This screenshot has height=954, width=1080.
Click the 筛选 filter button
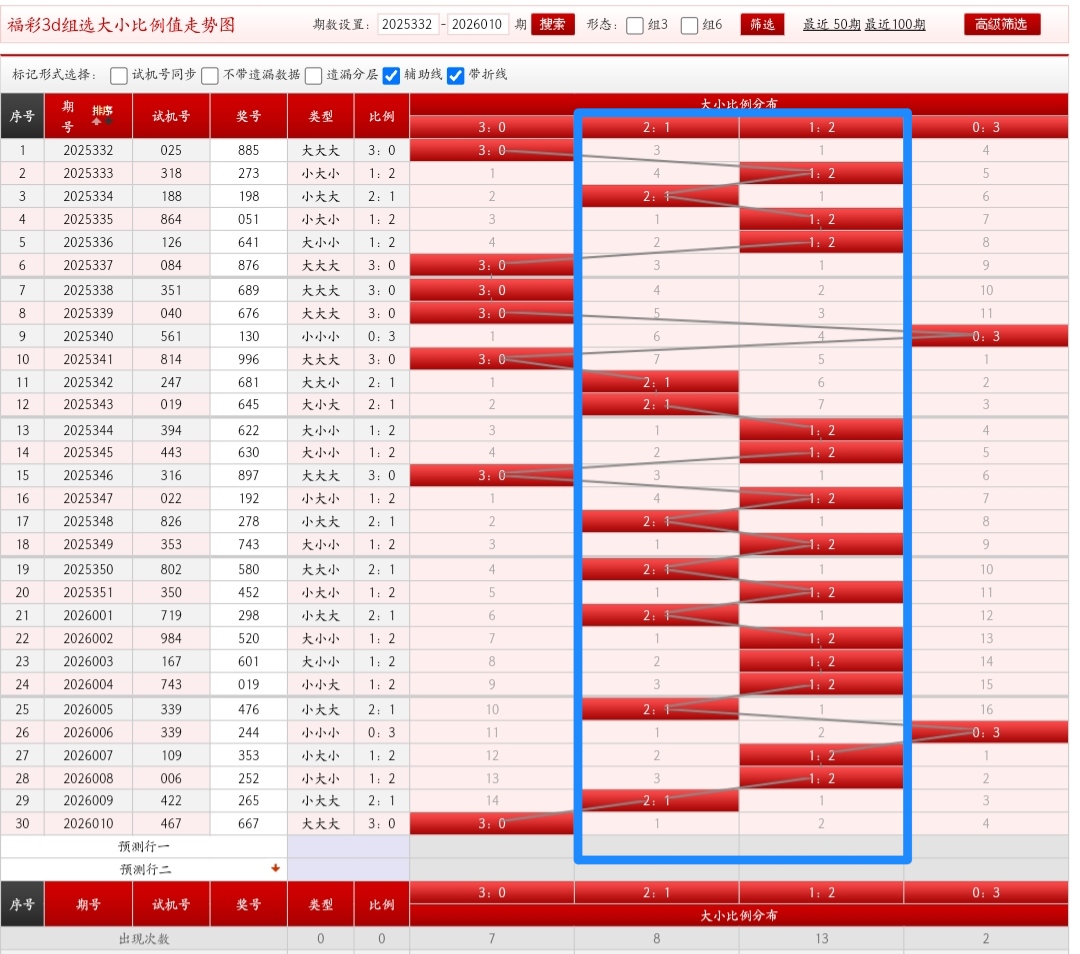(762, 25)
